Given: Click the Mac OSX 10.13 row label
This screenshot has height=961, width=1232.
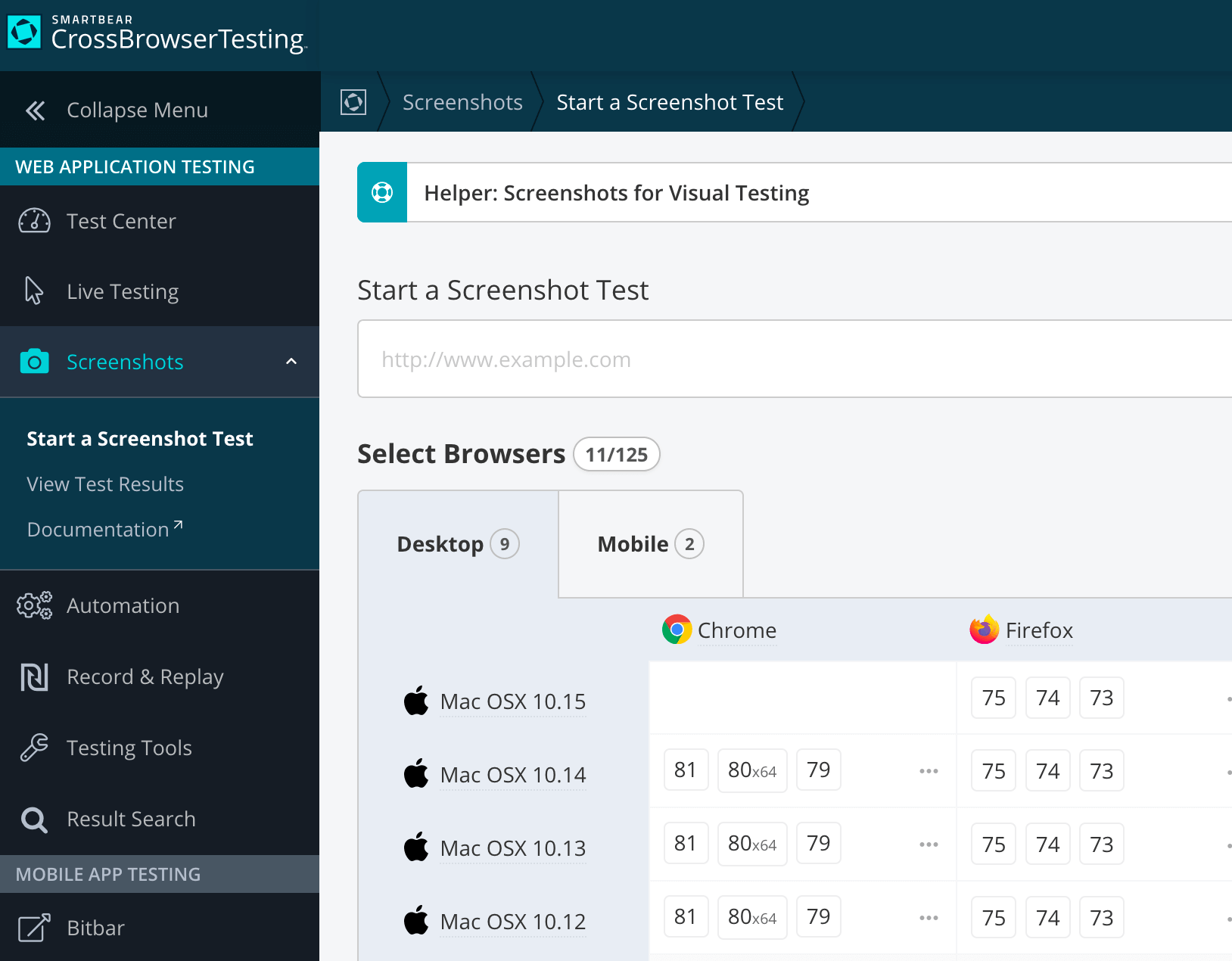Looking at the screenshot, I should pos(513,848).
